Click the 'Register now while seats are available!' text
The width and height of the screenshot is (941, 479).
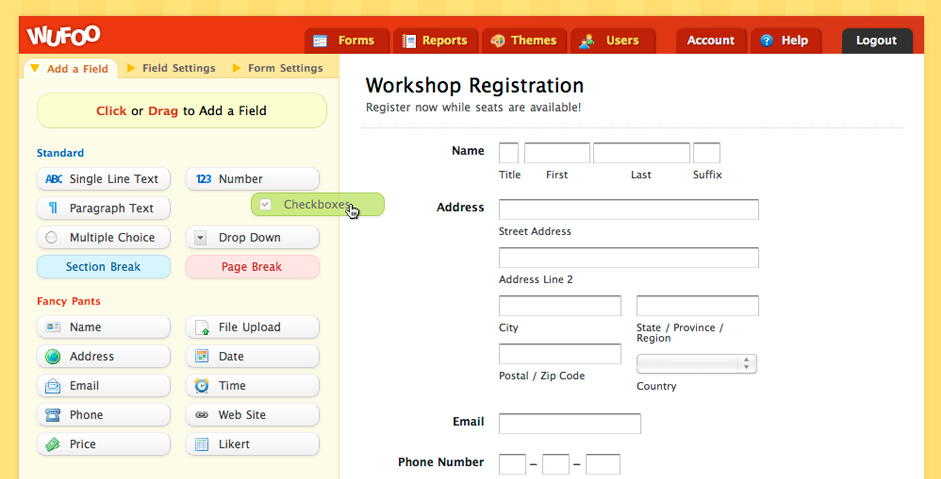pos(474,107)
